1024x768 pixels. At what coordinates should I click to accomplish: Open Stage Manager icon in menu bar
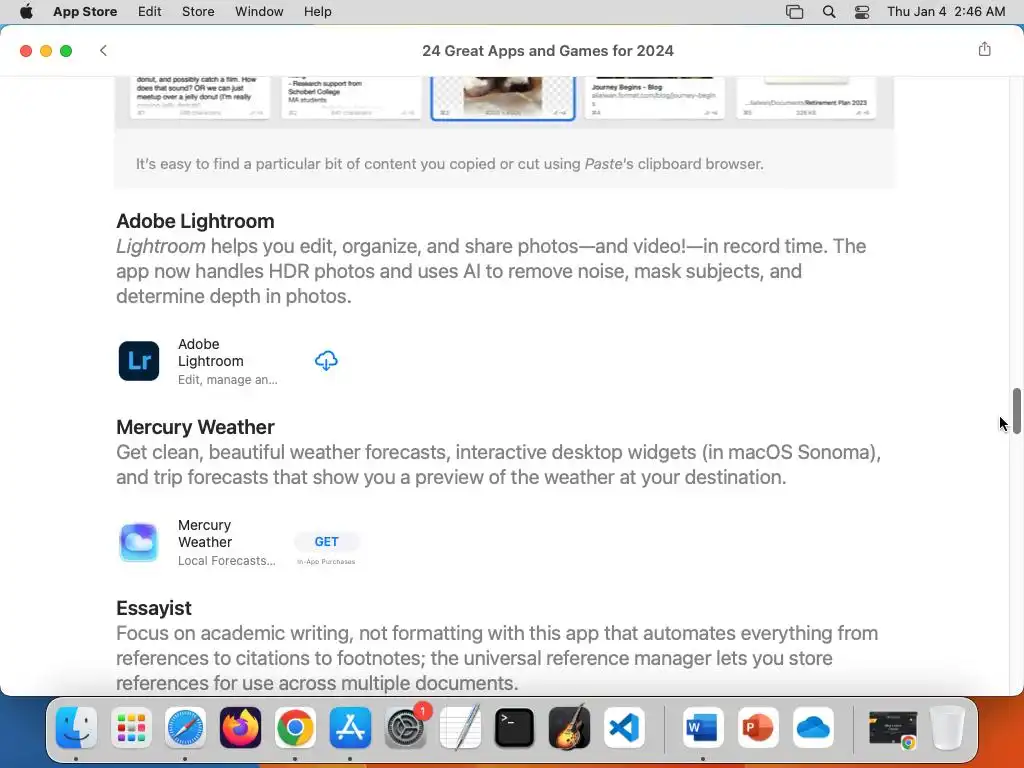[794, 12]
